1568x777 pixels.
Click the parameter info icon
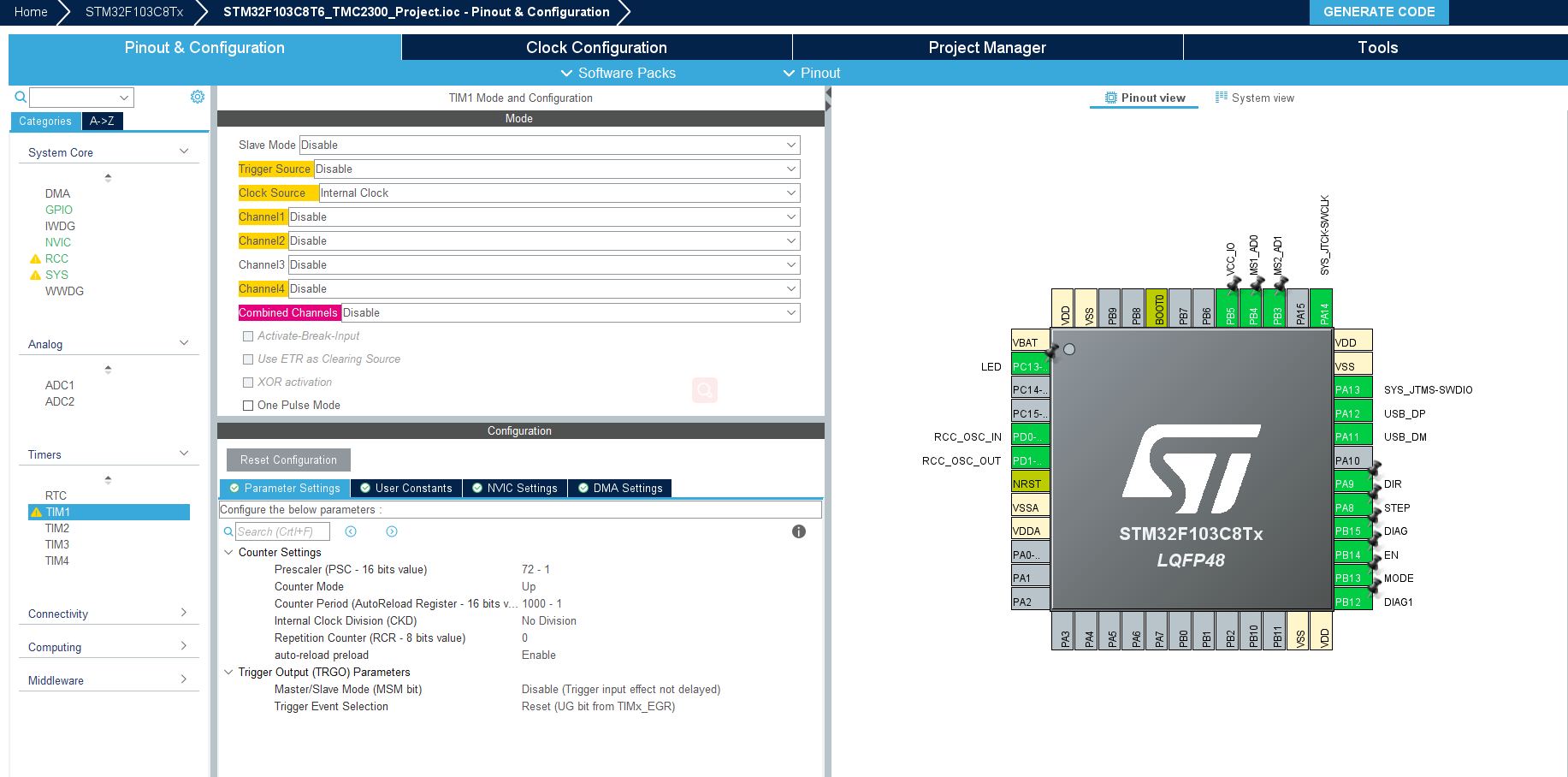(799, 531)
